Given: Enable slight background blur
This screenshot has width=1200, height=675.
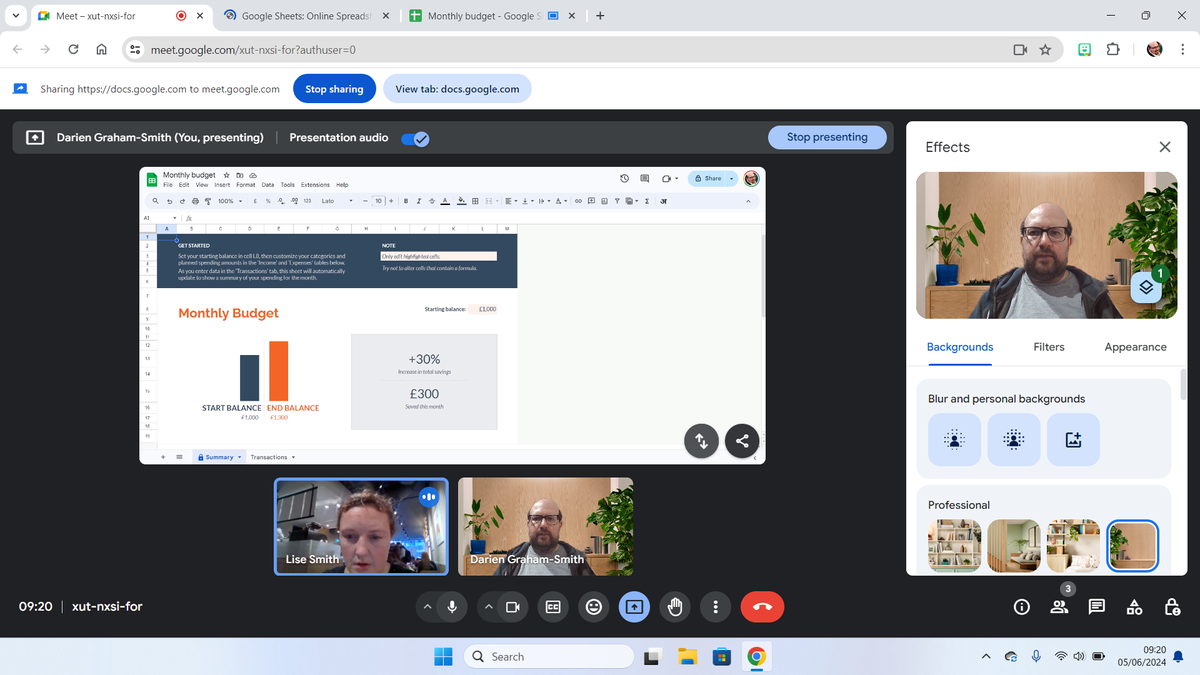Looking at the screenshot, I should coord(953,439).
